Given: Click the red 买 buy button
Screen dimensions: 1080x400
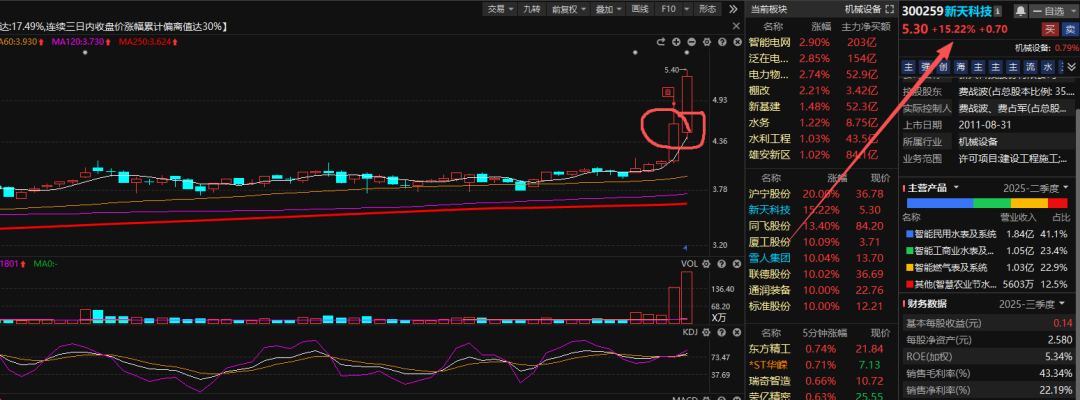Looking at the screenshot, I should (x=1049, y=29).
